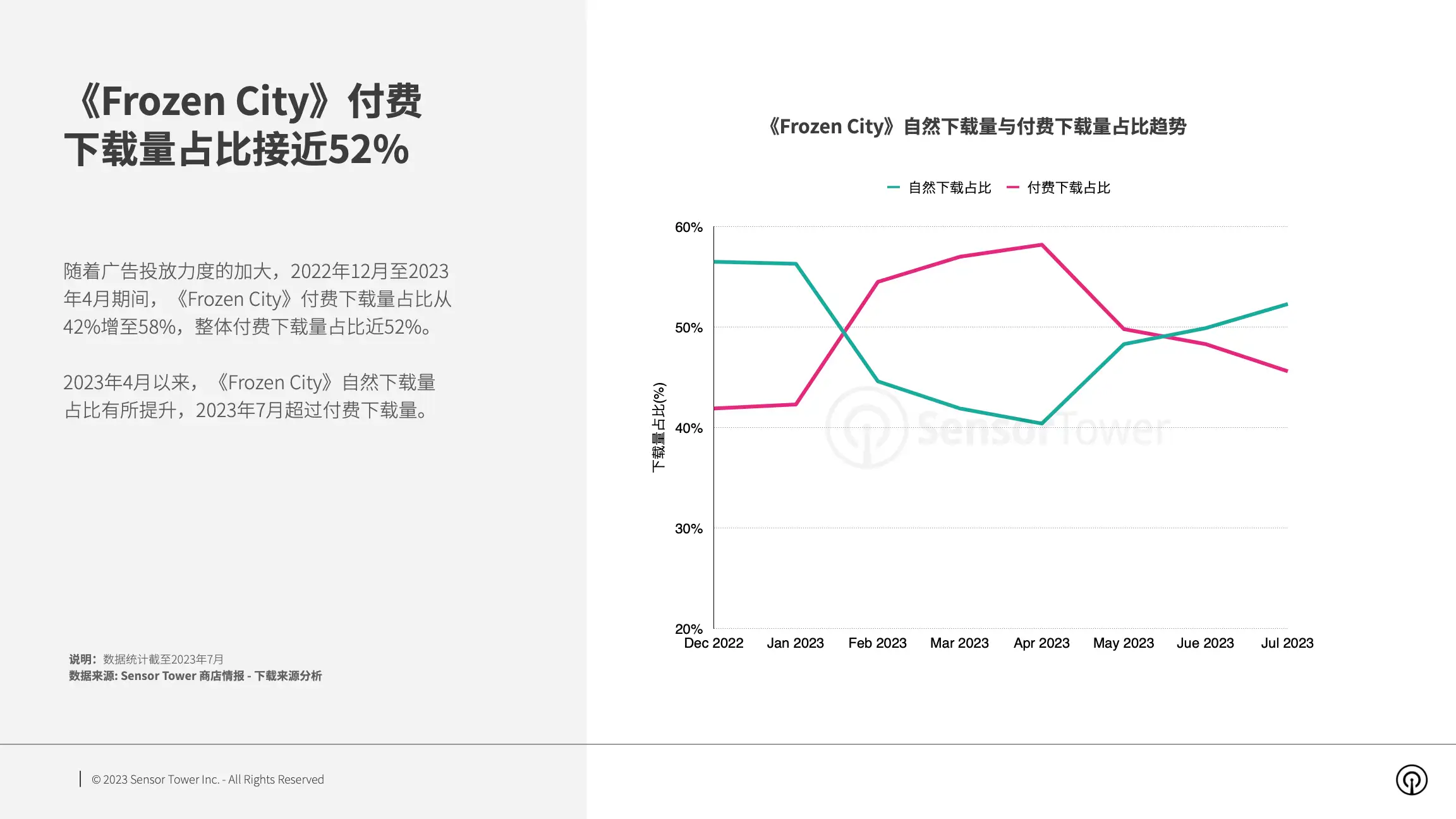Click the y-axis title 下载量占比(%)
Screen dimensions: 1456x819
[658, 427]
